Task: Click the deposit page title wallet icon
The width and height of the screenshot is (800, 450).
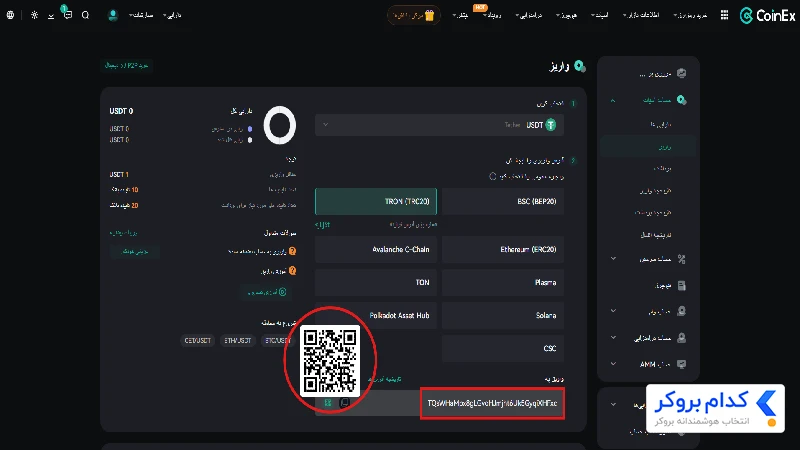Action: coord(579,66)
